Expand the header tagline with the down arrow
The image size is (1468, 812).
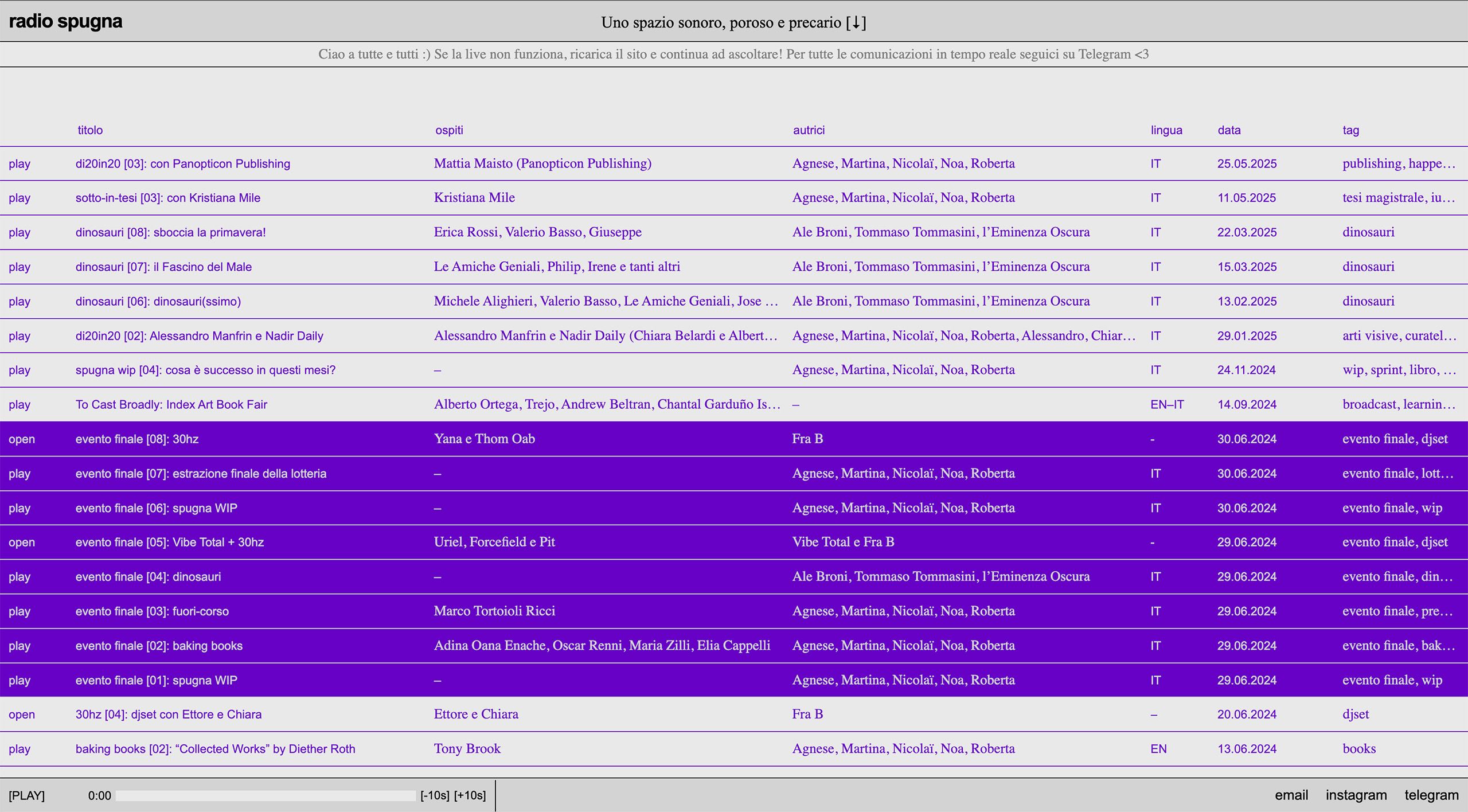click(x=856, y=22)
